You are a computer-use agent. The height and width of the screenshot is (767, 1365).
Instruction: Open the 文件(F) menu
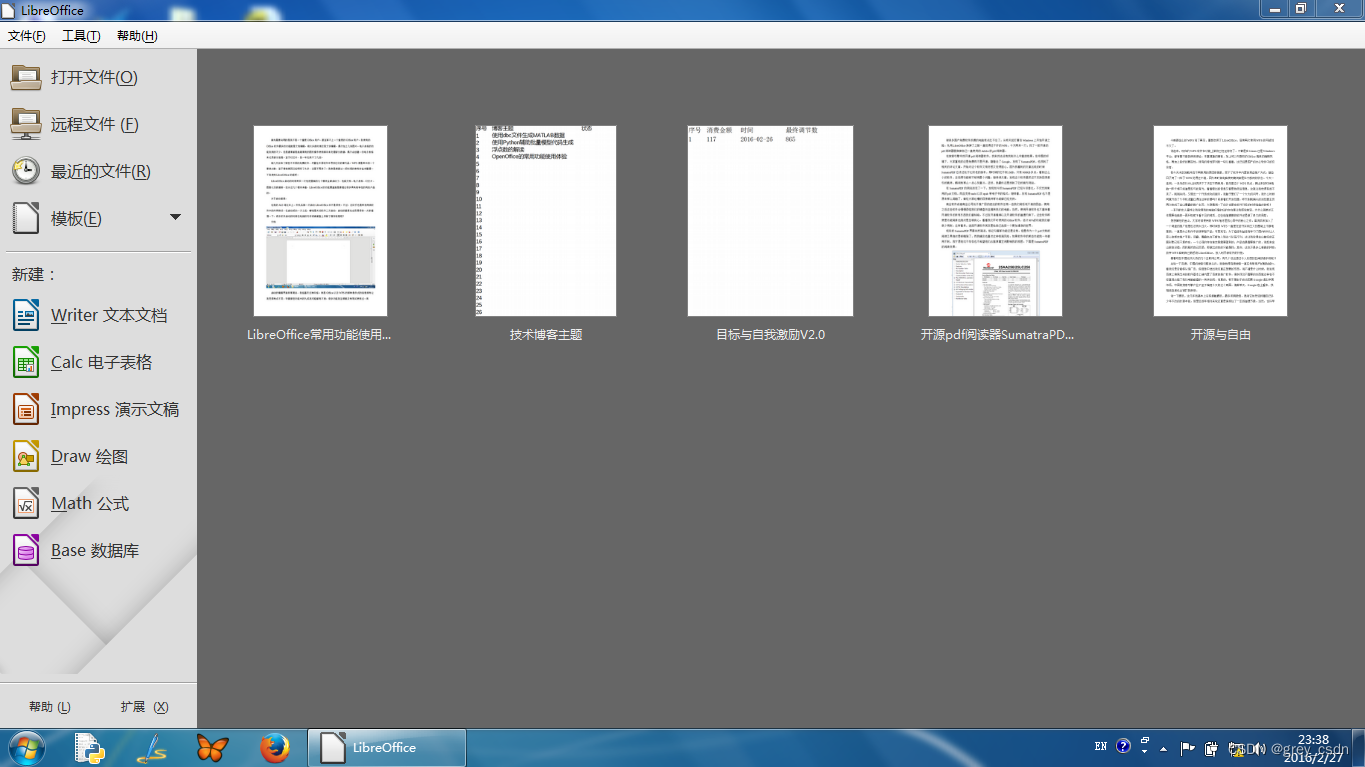tap(27, 36)
